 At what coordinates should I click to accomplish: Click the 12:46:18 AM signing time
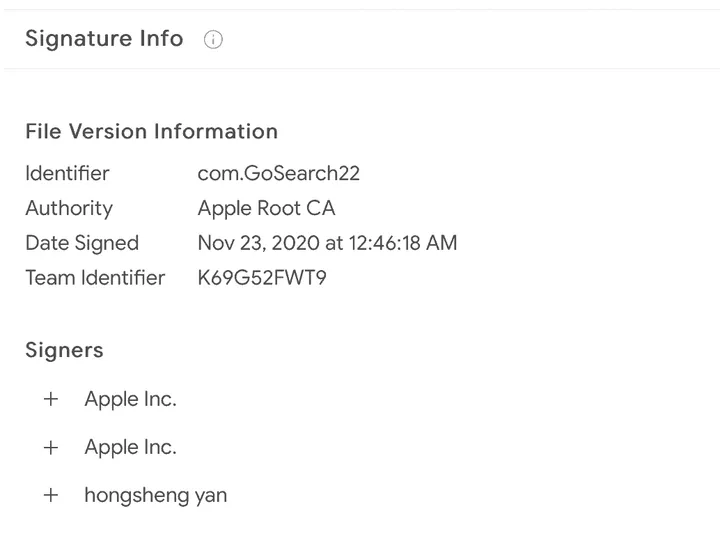click(401, 243)
